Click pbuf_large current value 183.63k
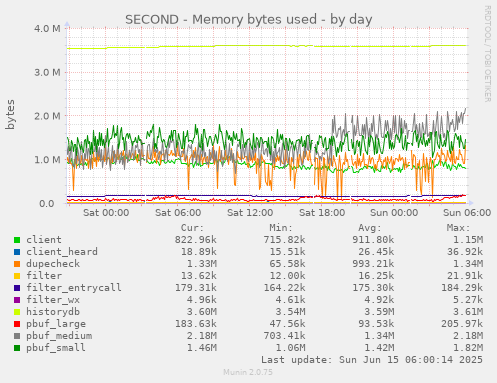This screenshot has height=383, width=497. pyautogui.click(x=196, y=324)
